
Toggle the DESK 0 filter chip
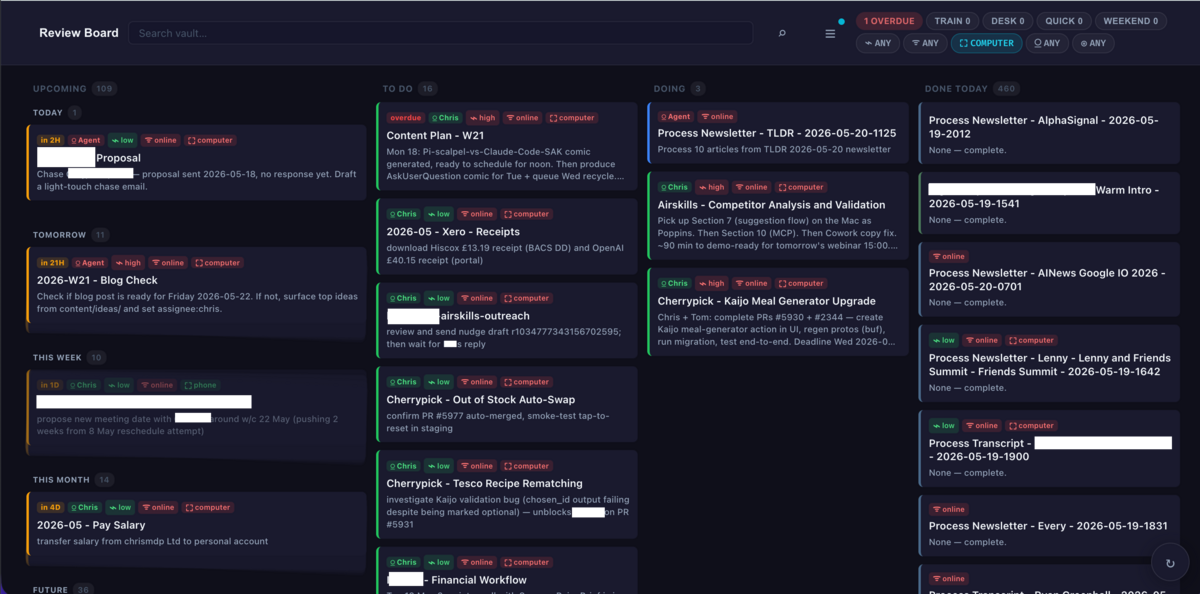coord(1007,21)
